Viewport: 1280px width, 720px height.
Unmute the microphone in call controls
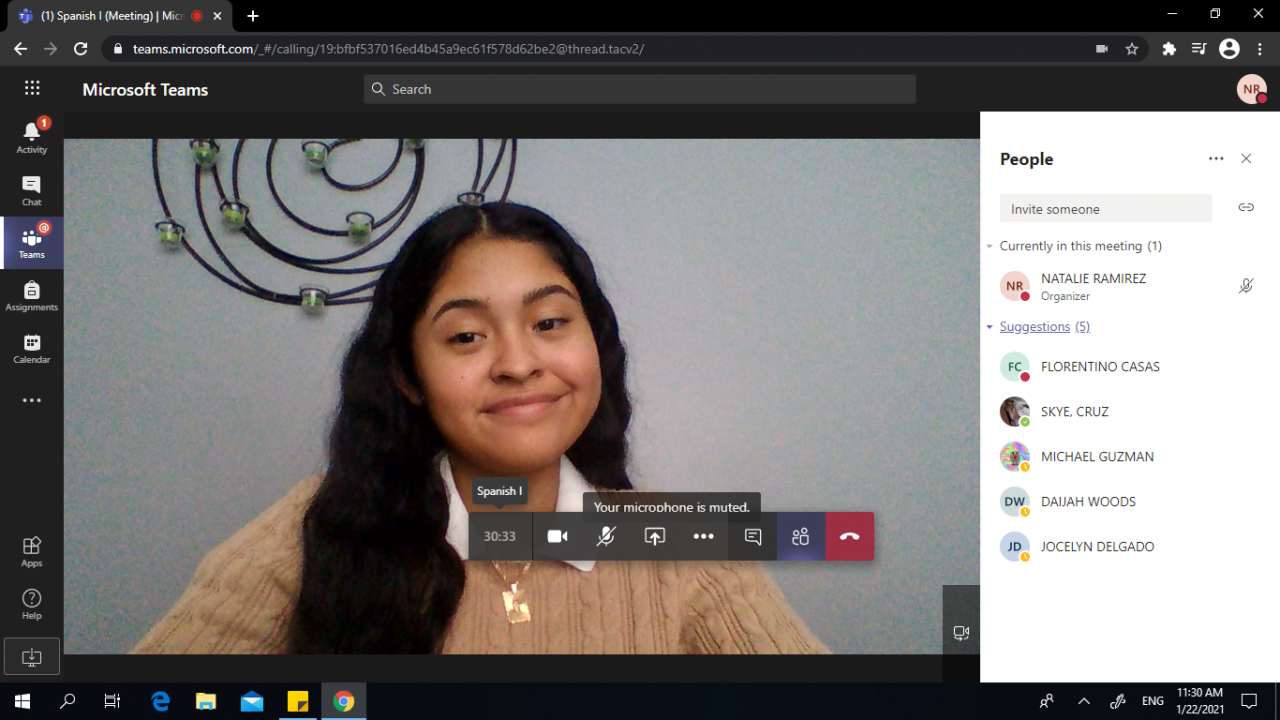[x=605, y=537]
